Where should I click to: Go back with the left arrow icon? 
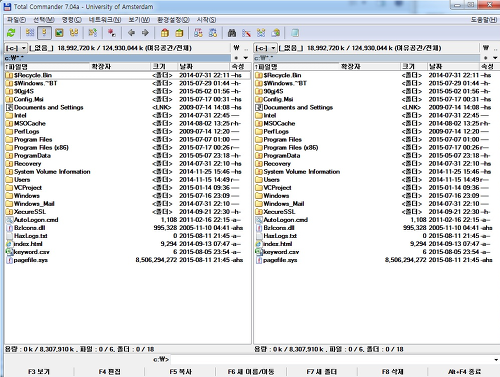pos(131,33)
